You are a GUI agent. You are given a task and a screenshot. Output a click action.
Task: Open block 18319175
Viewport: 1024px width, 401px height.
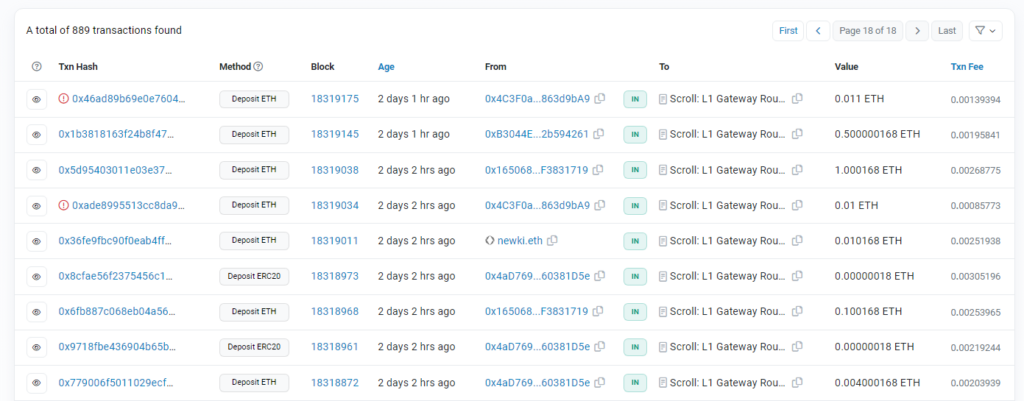[334, 99]
